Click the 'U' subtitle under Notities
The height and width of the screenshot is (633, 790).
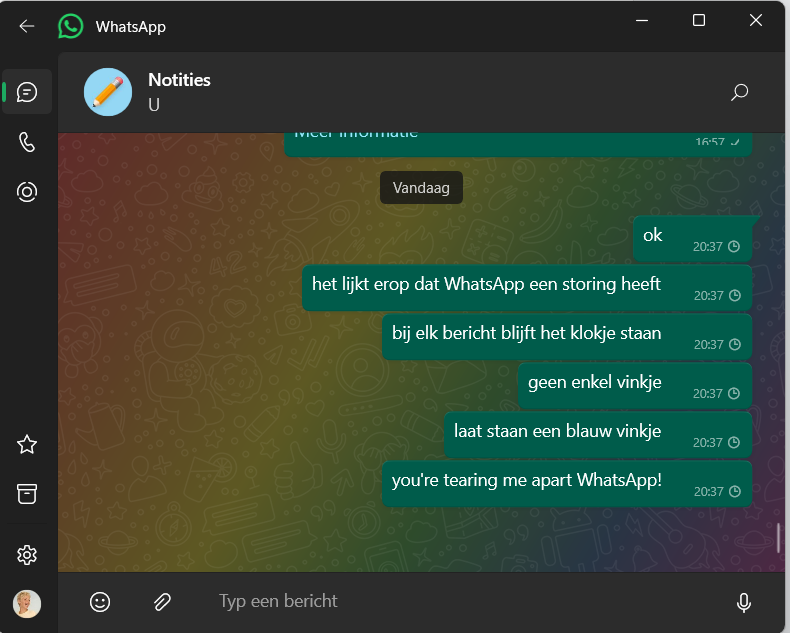pyautogui.click(x=154, y=105)
